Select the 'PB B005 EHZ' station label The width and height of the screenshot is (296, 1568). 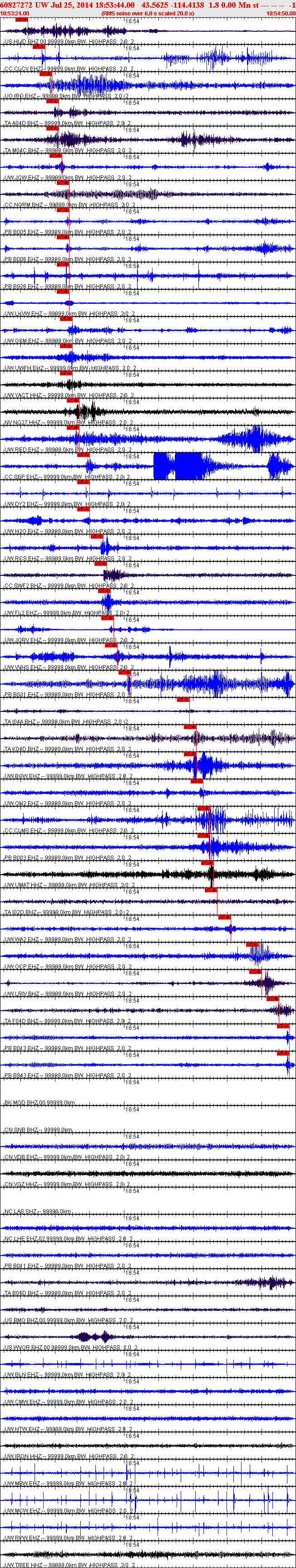point(22,233)
